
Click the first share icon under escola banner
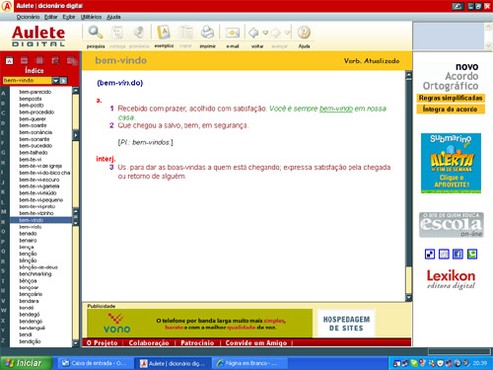pyautogui.click(x=430, y=254)
